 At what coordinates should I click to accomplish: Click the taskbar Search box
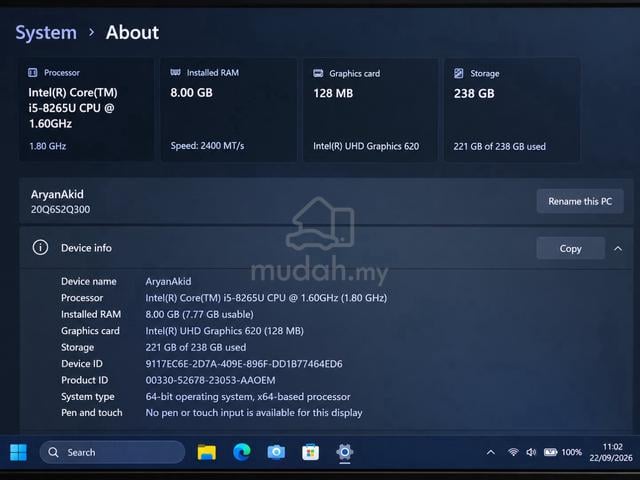click(112, 452)
